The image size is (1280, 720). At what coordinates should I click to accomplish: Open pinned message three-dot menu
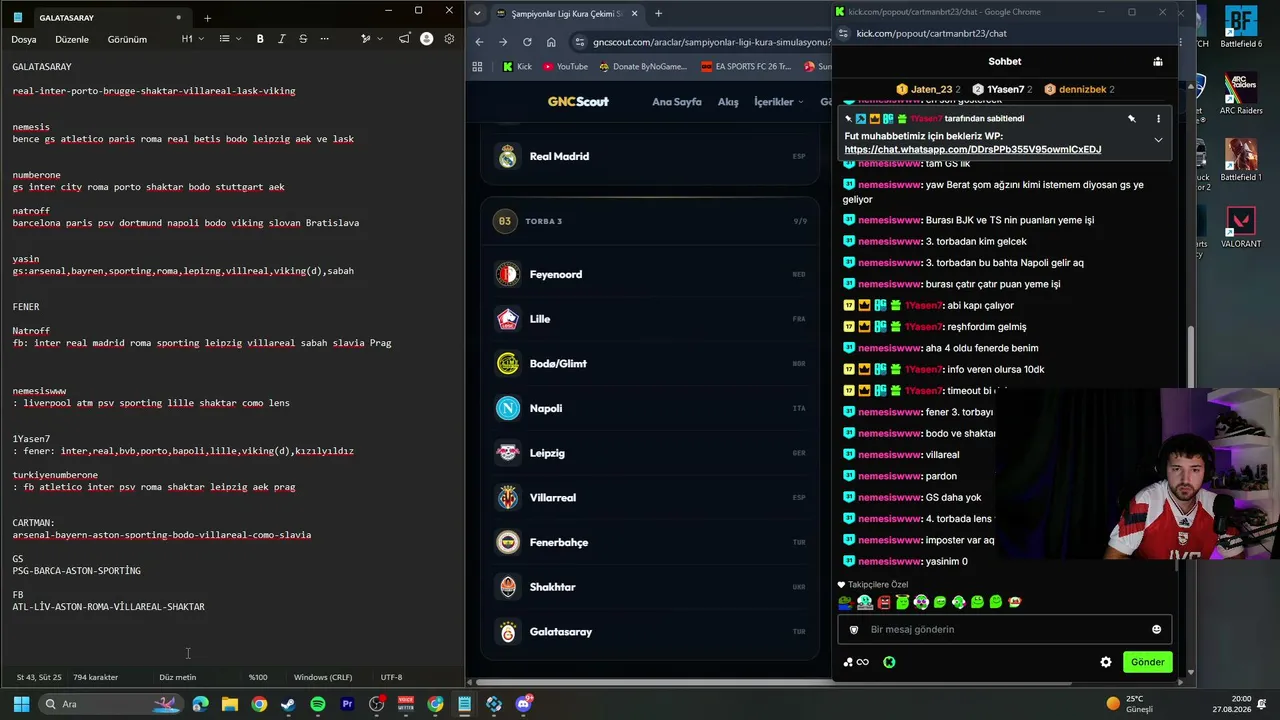(1158, 119)
